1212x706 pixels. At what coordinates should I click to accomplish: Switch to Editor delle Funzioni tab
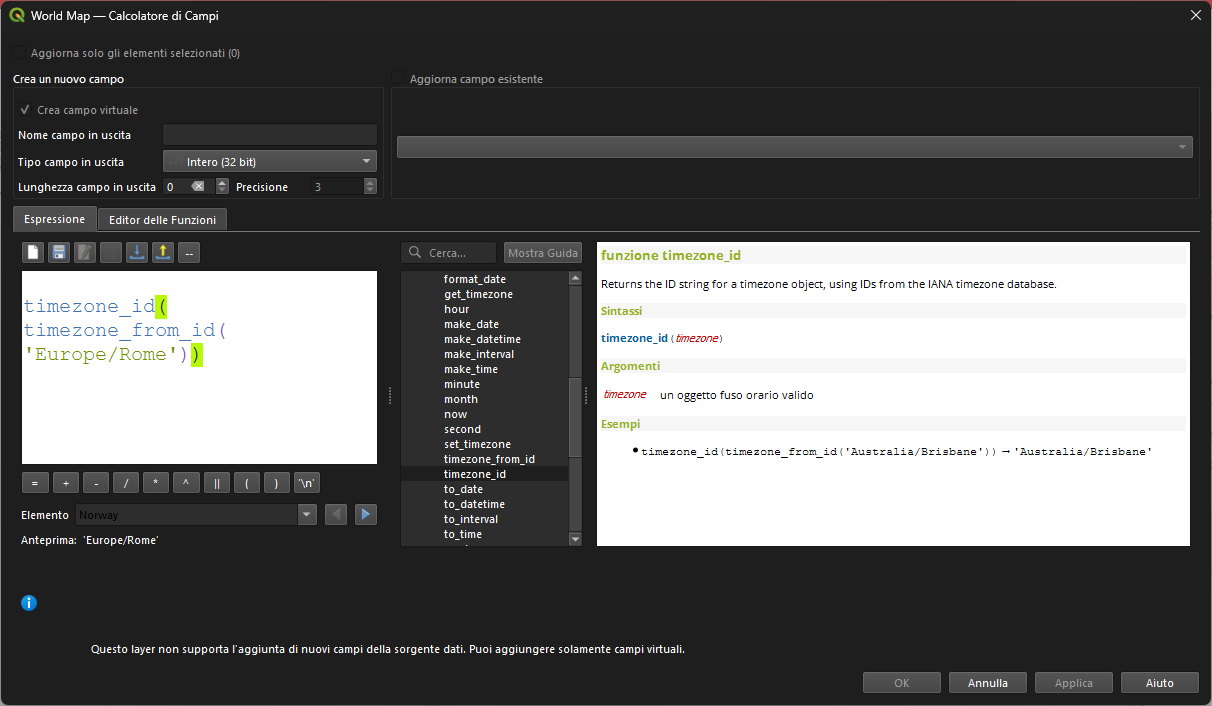coord(161,219)
